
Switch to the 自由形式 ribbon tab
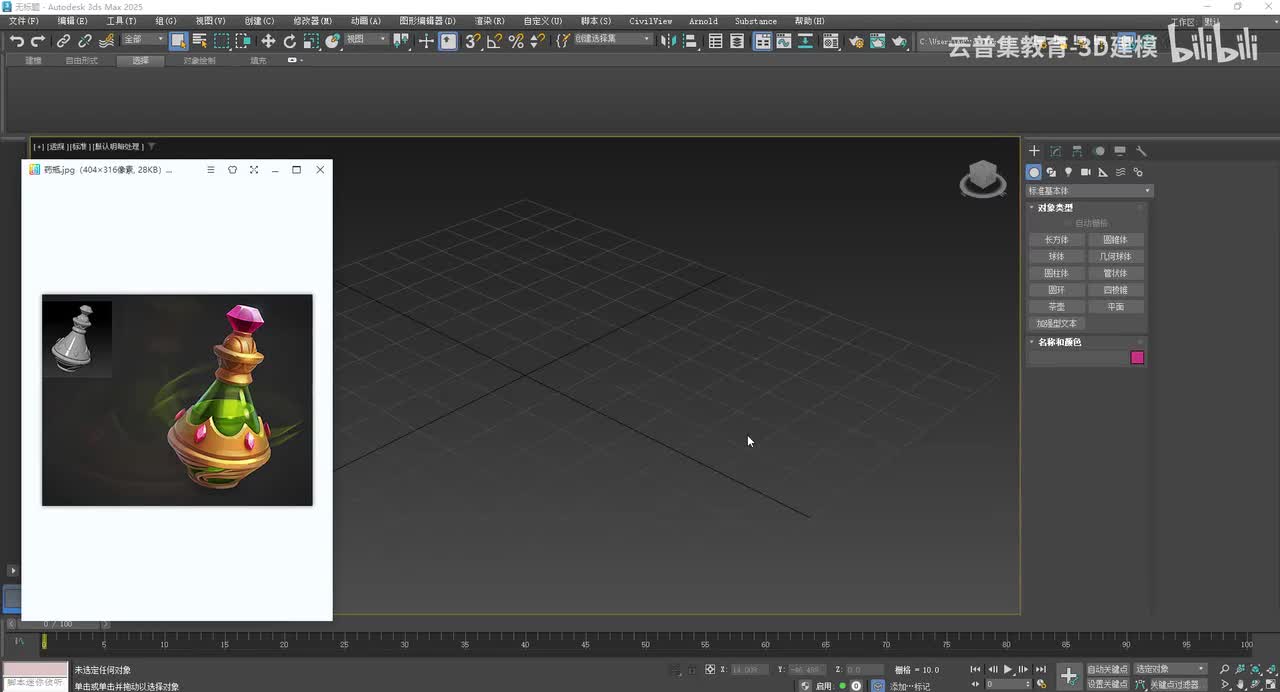(82, 61)
